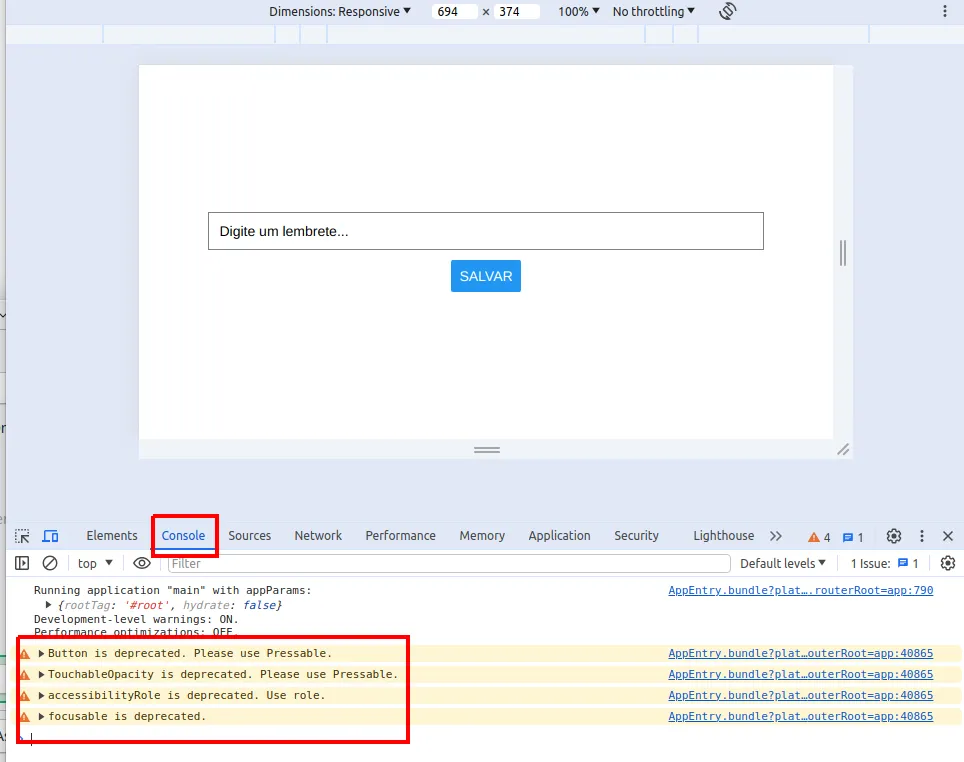964x762 pixels.
Task: Click the SALVAR button
Action: [486, 276]
